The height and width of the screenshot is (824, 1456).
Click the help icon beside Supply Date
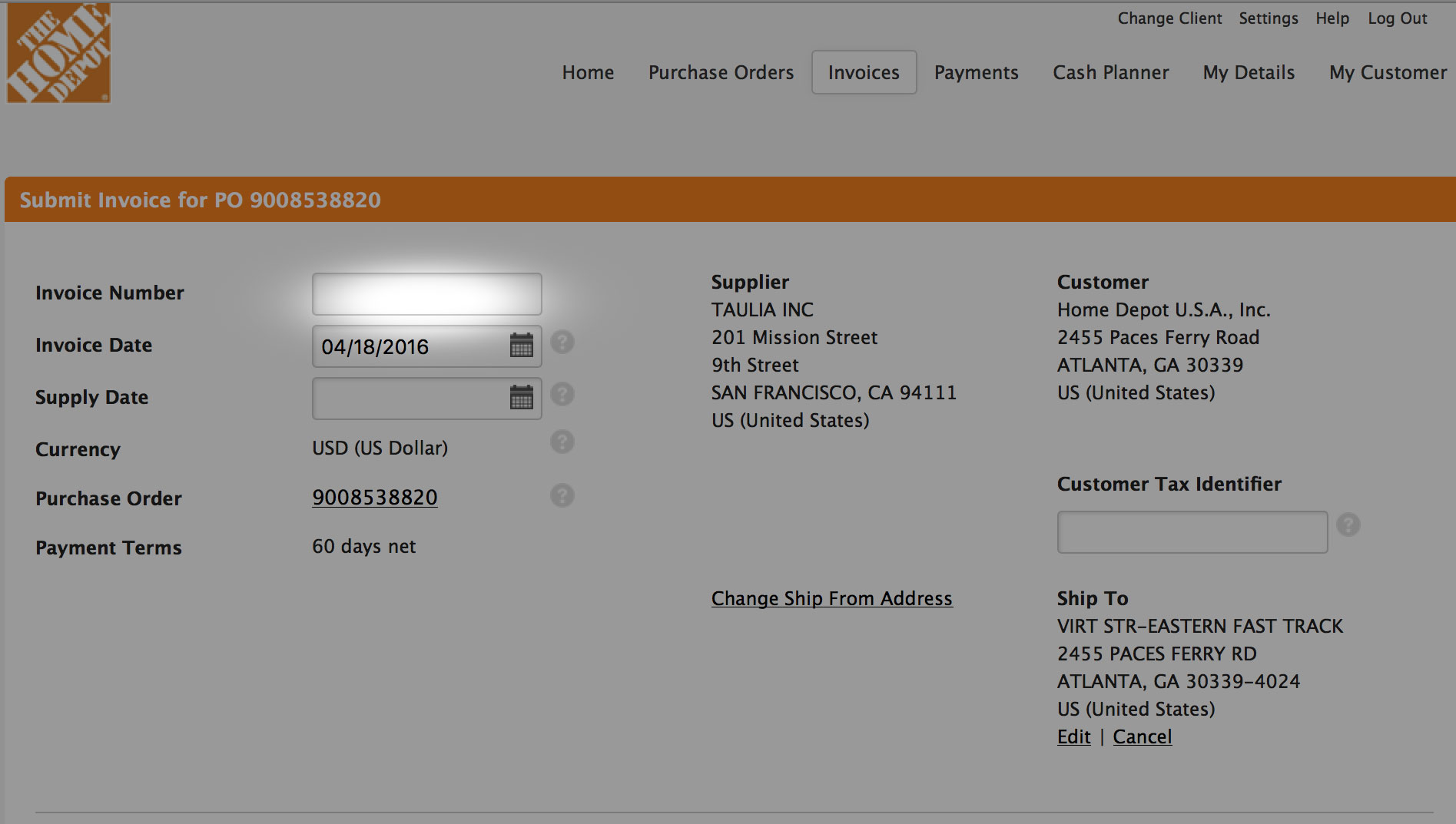point(562,394)
